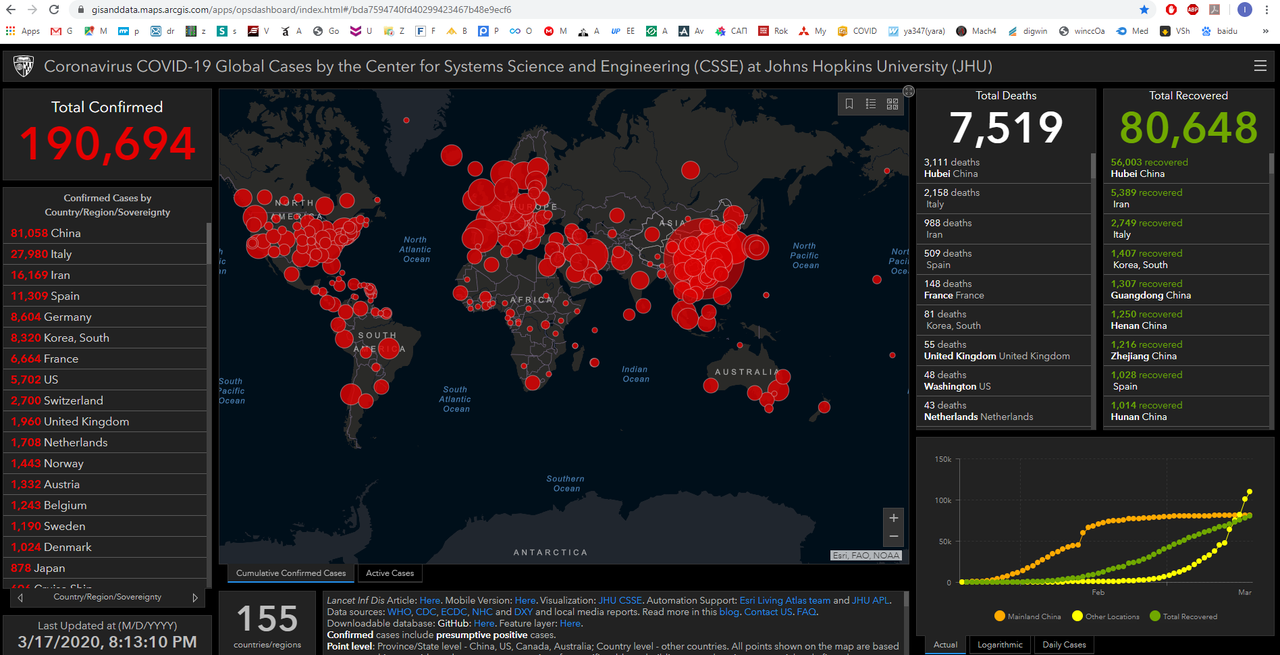1280x655 pixels.
Task: Click the browser address bar URL
Action: point(301,9)
